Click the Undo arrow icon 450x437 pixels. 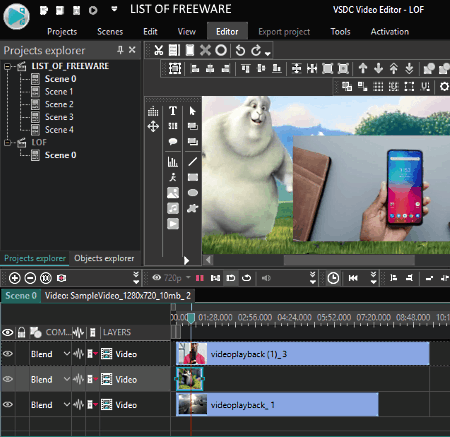pyautogui.click(x=240, y=51)
